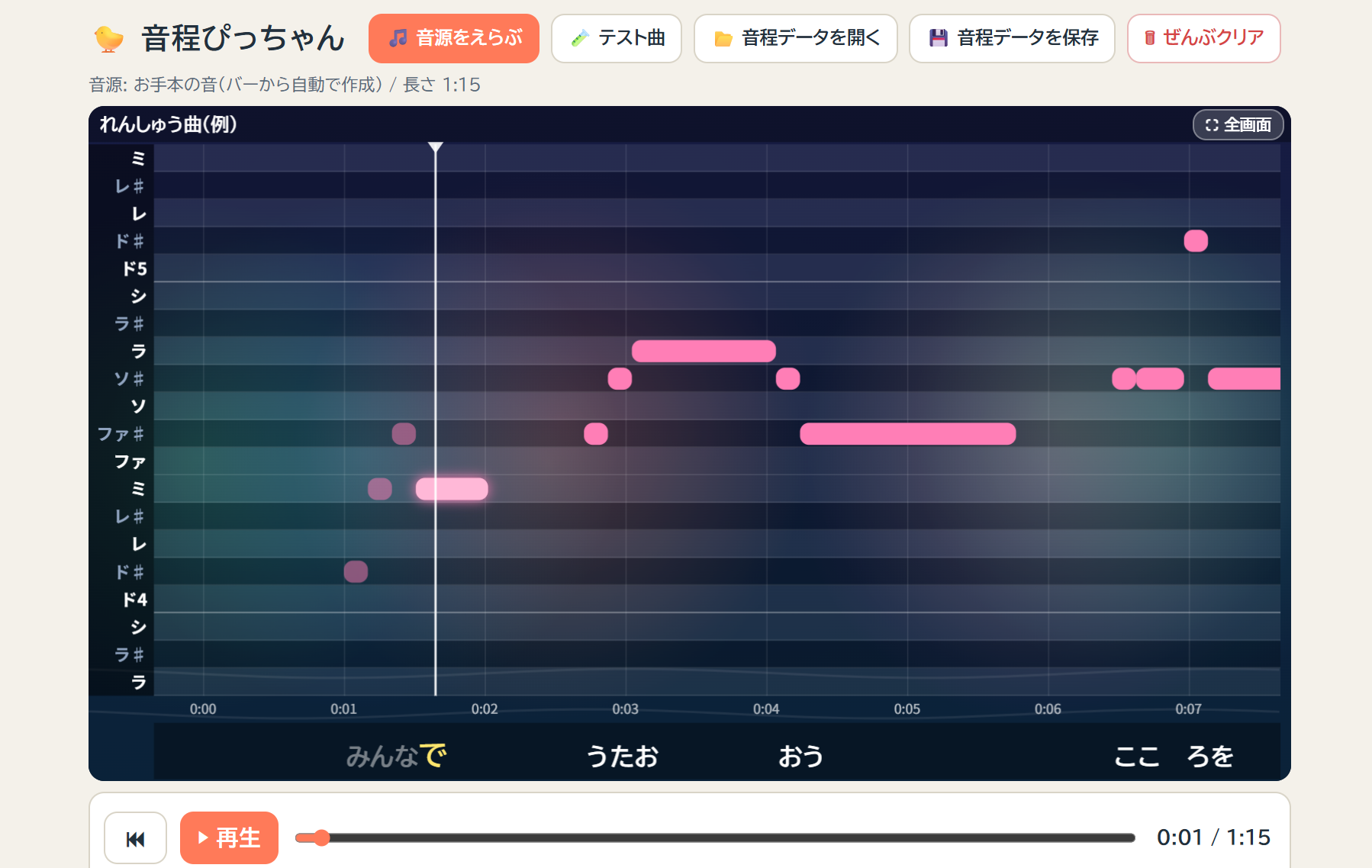Click the playback seek slider thumb
Image resolution: width=1372 pixels, height=868 pixels.
[322, 838]
